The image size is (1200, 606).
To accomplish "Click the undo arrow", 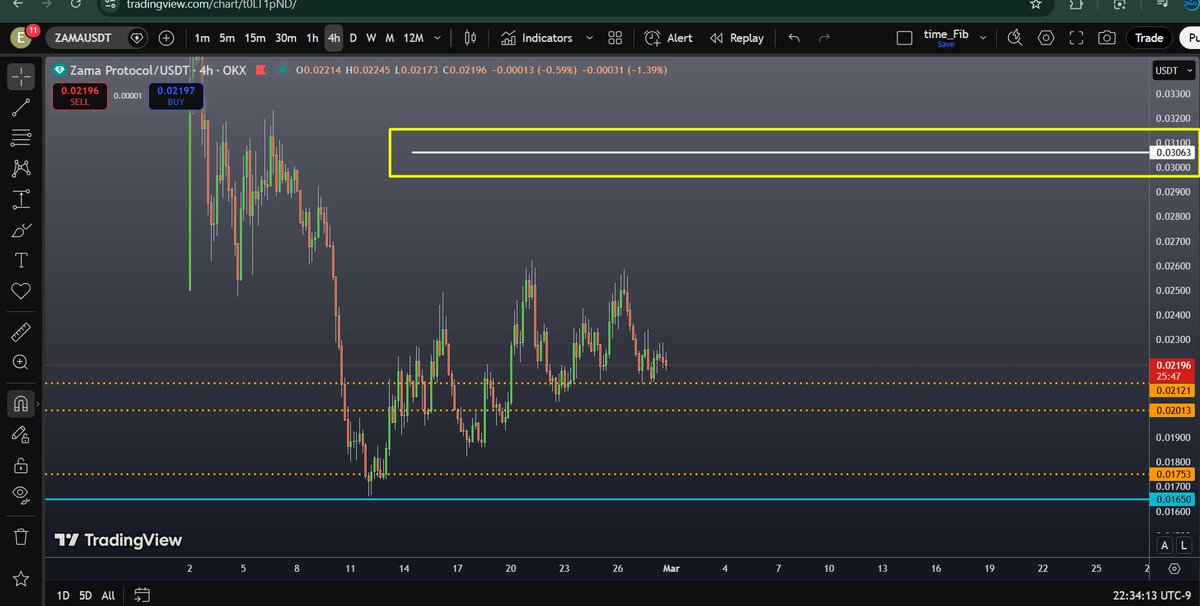I will pyautogui.click(x=794, y=38).
